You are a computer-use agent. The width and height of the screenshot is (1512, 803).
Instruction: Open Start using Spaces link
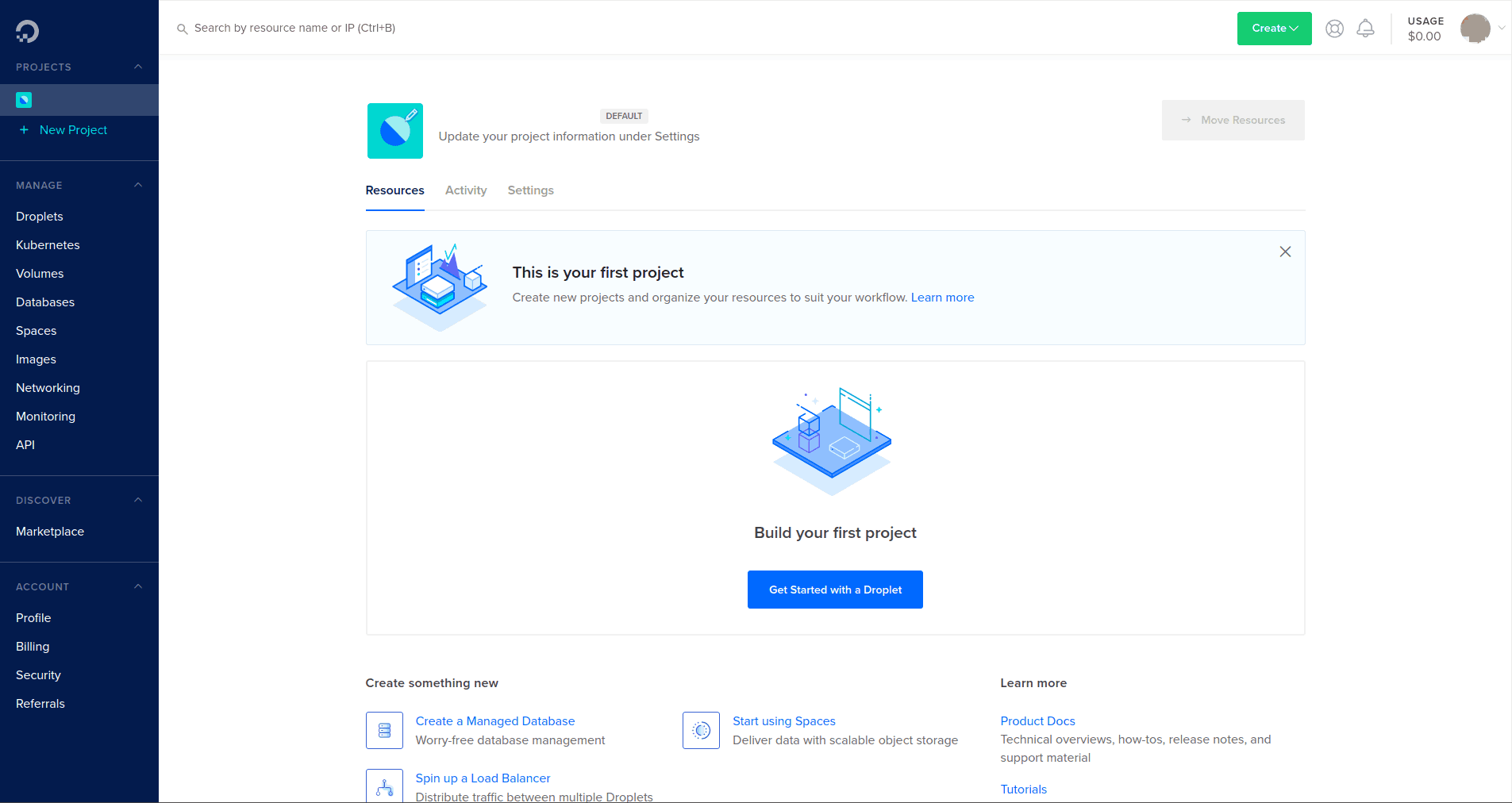tap(784, 721)
